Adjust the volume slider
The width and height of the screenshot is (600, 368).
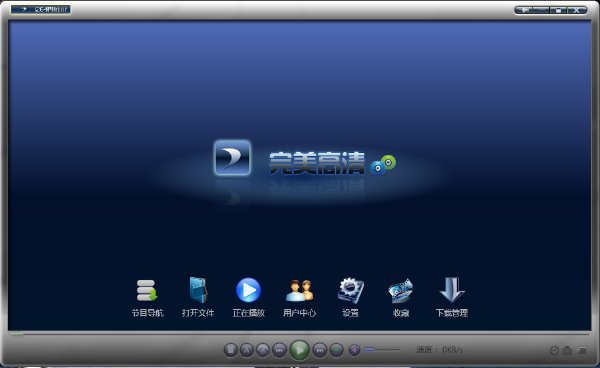pos(382,349)
